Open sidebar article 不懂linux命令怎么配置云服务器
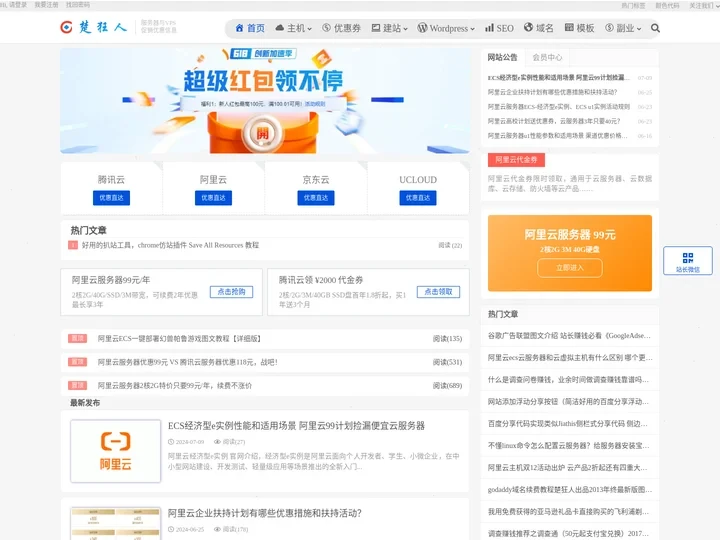The image size is (720, 540). [x=568, y=446]
